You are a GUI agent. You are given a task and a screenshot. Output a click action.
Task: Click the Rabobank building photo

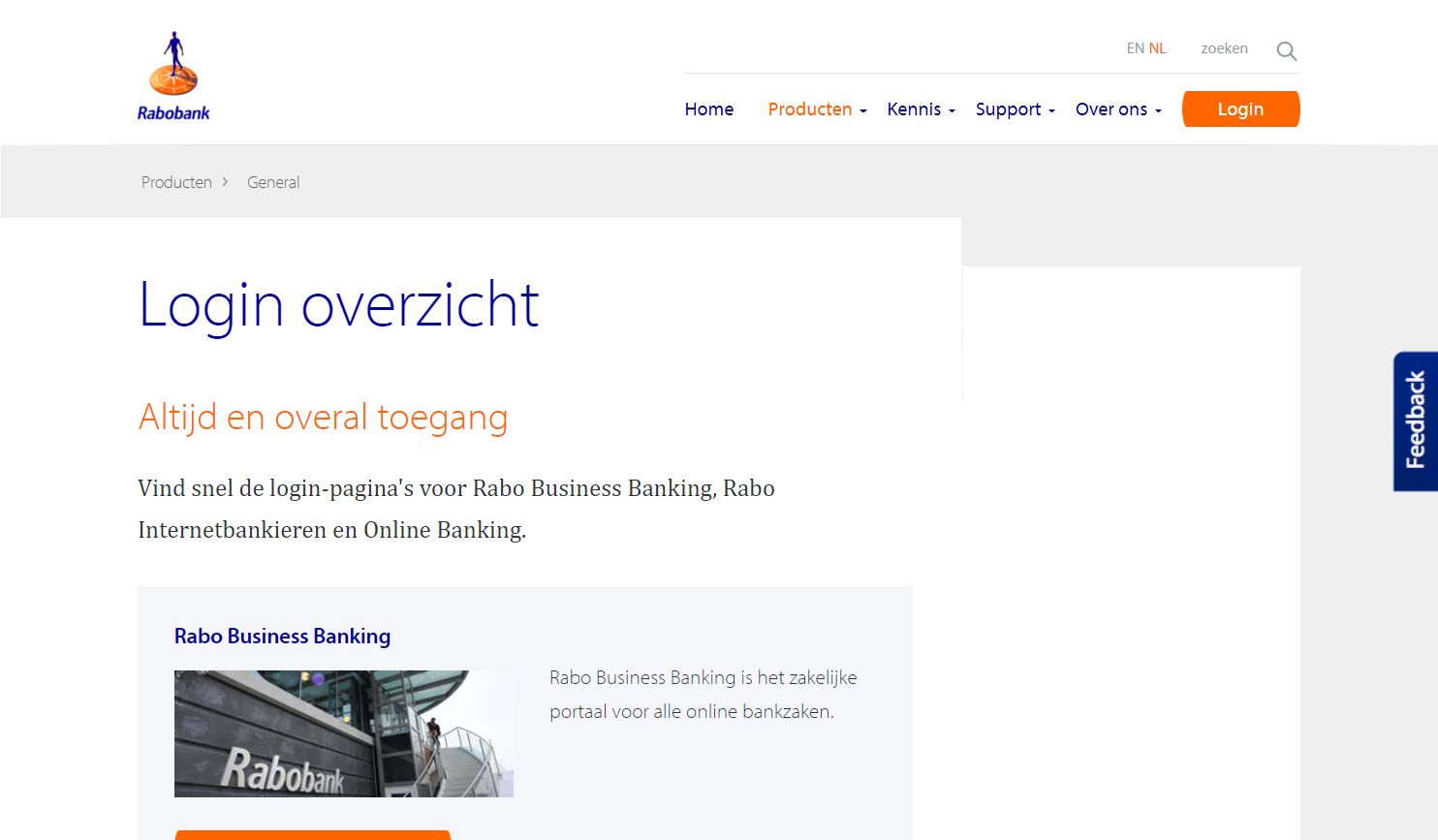pos(343,733)
